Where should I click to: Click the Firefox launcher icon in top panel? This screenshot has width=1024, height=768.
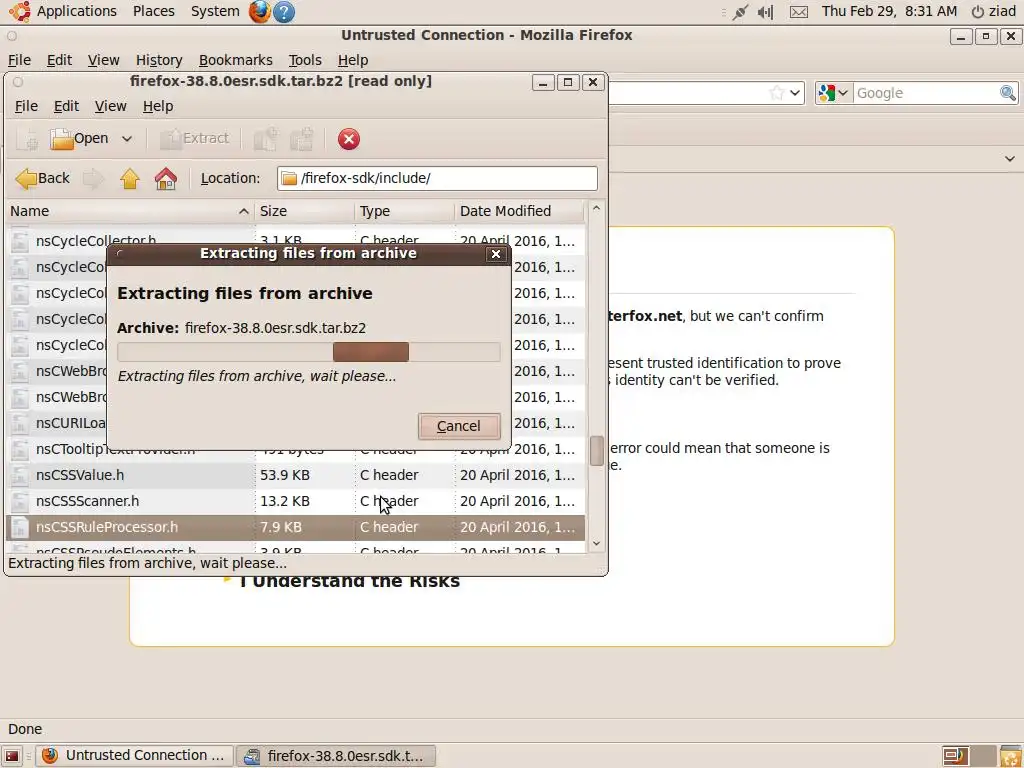(x=259, y=12)
